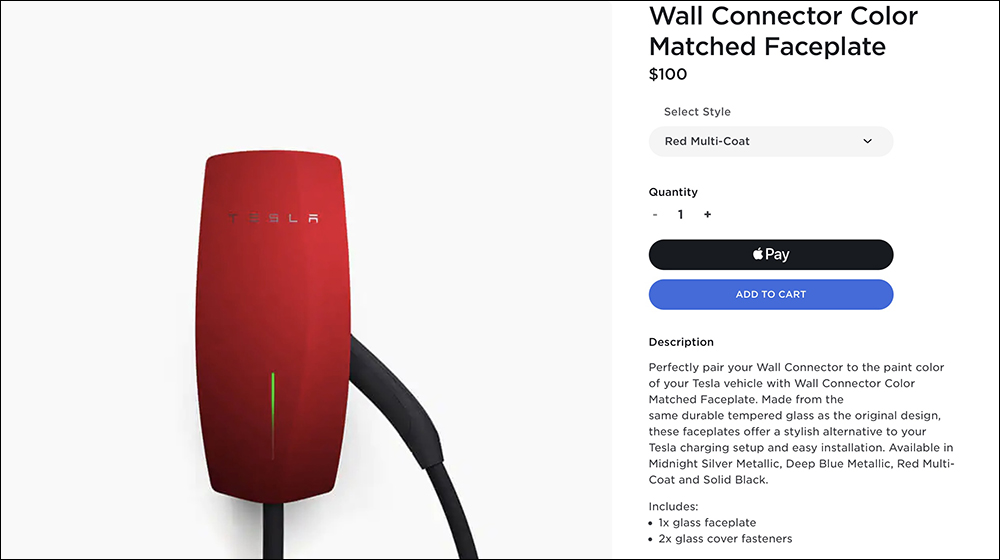Viewport: 1000px width, 560px height.
Task: Increase quantity with the plus button
Action: (707, 215)
